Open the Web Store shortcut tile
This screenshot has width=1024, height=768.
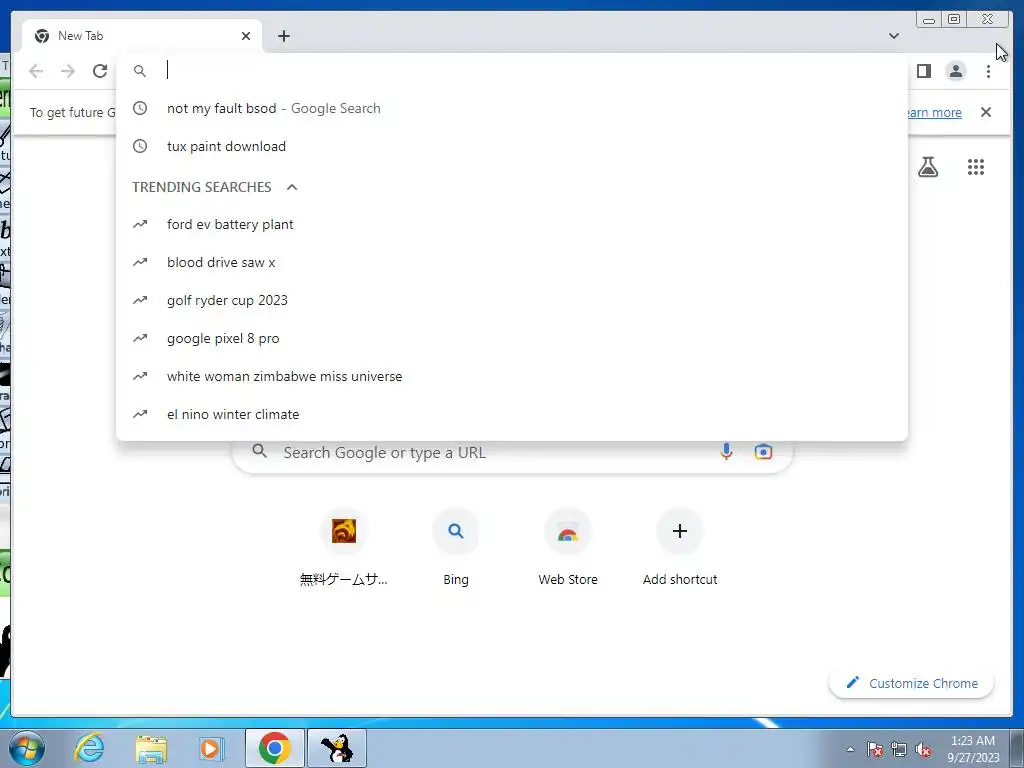point(568,547)
